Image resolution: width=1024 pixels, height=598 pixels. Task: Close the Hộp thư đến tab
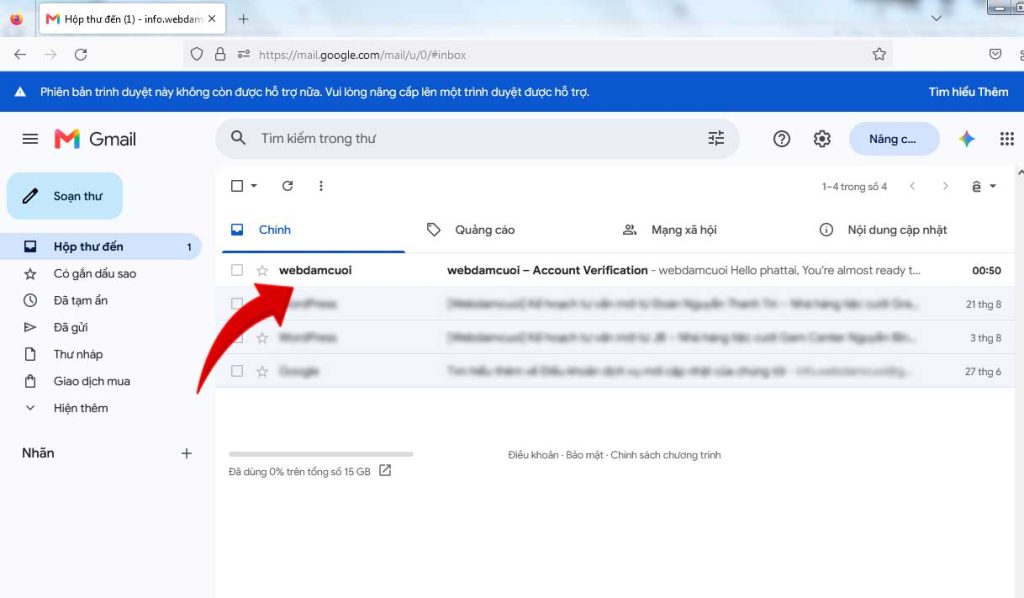[212, 19]
